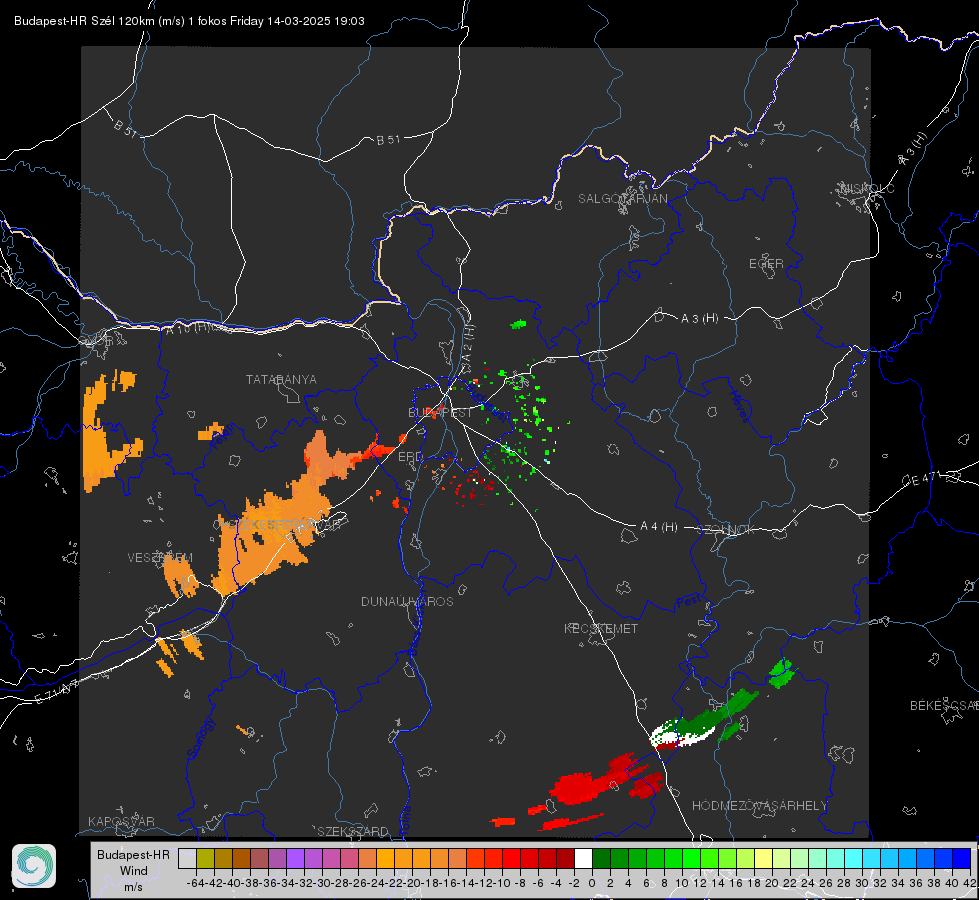The height and width of the screenshot is (900, 979).
Task: Click the radar title text with date 14-03-2025
Action: click(189, 21)
